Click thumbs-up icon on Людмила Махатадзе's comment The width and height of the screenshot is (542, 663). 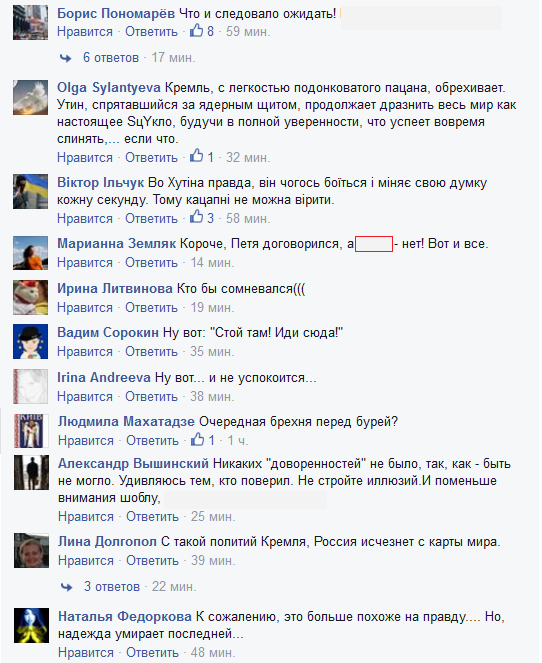click(197, 440)
